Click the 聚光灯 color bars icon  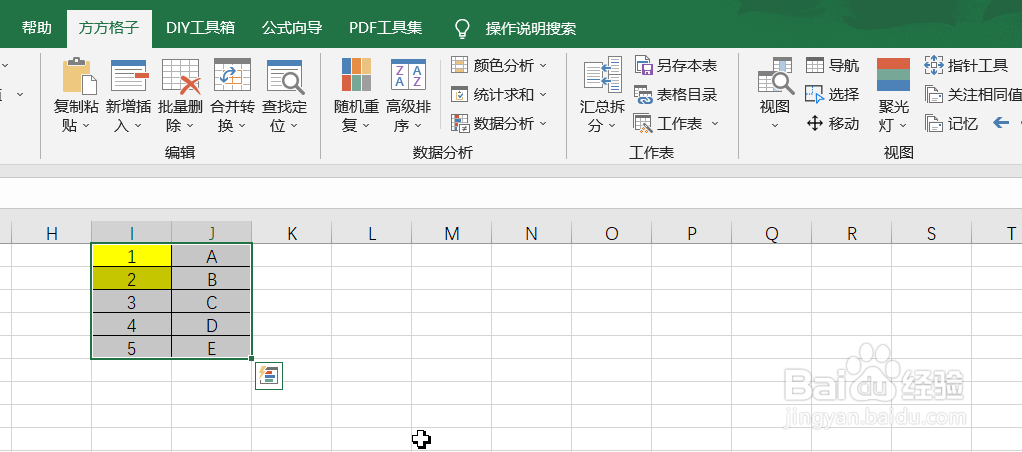click(x=893, y=74)
